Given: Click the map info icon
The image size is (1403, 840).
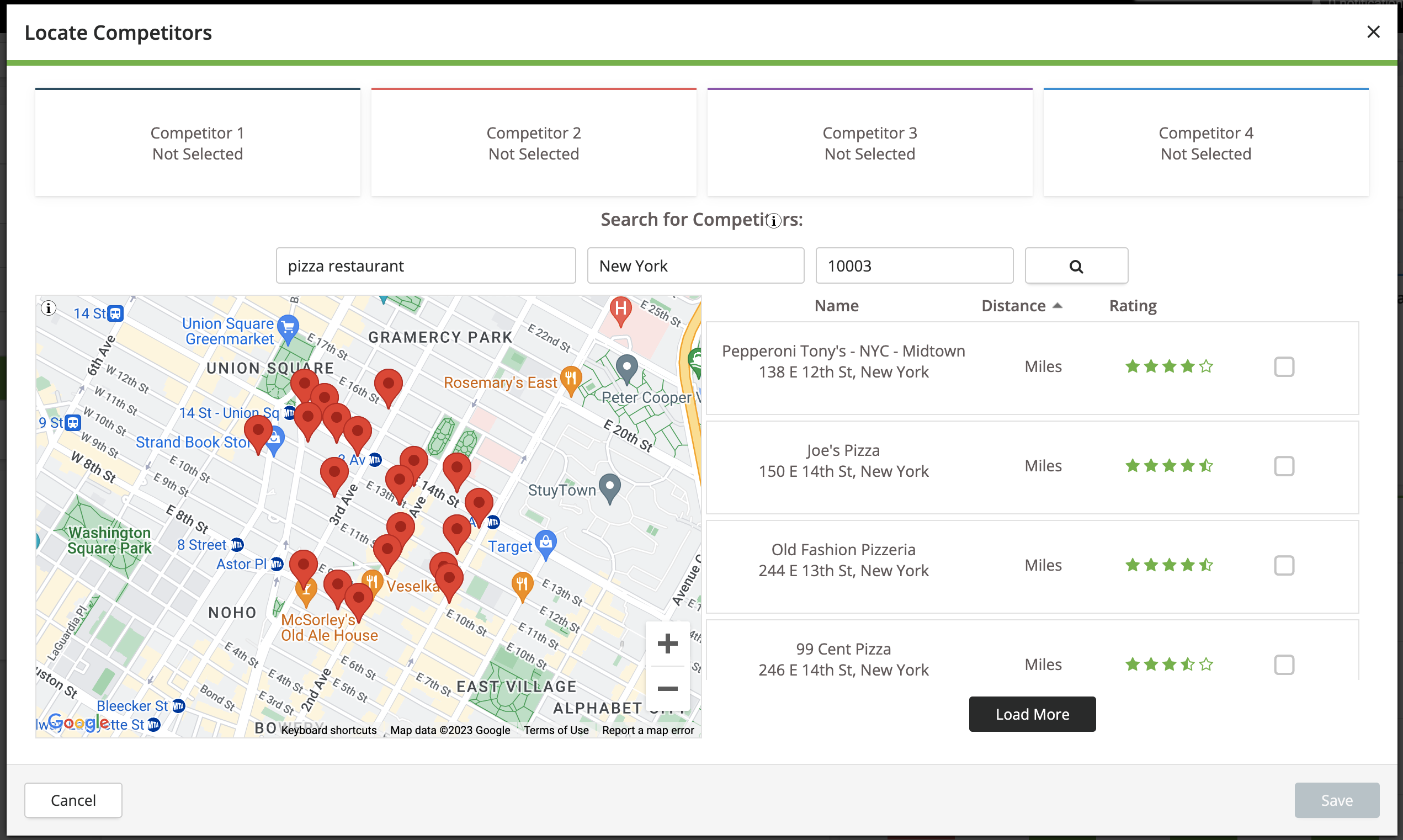Looking at the screenshot, I should pos(49,308).
